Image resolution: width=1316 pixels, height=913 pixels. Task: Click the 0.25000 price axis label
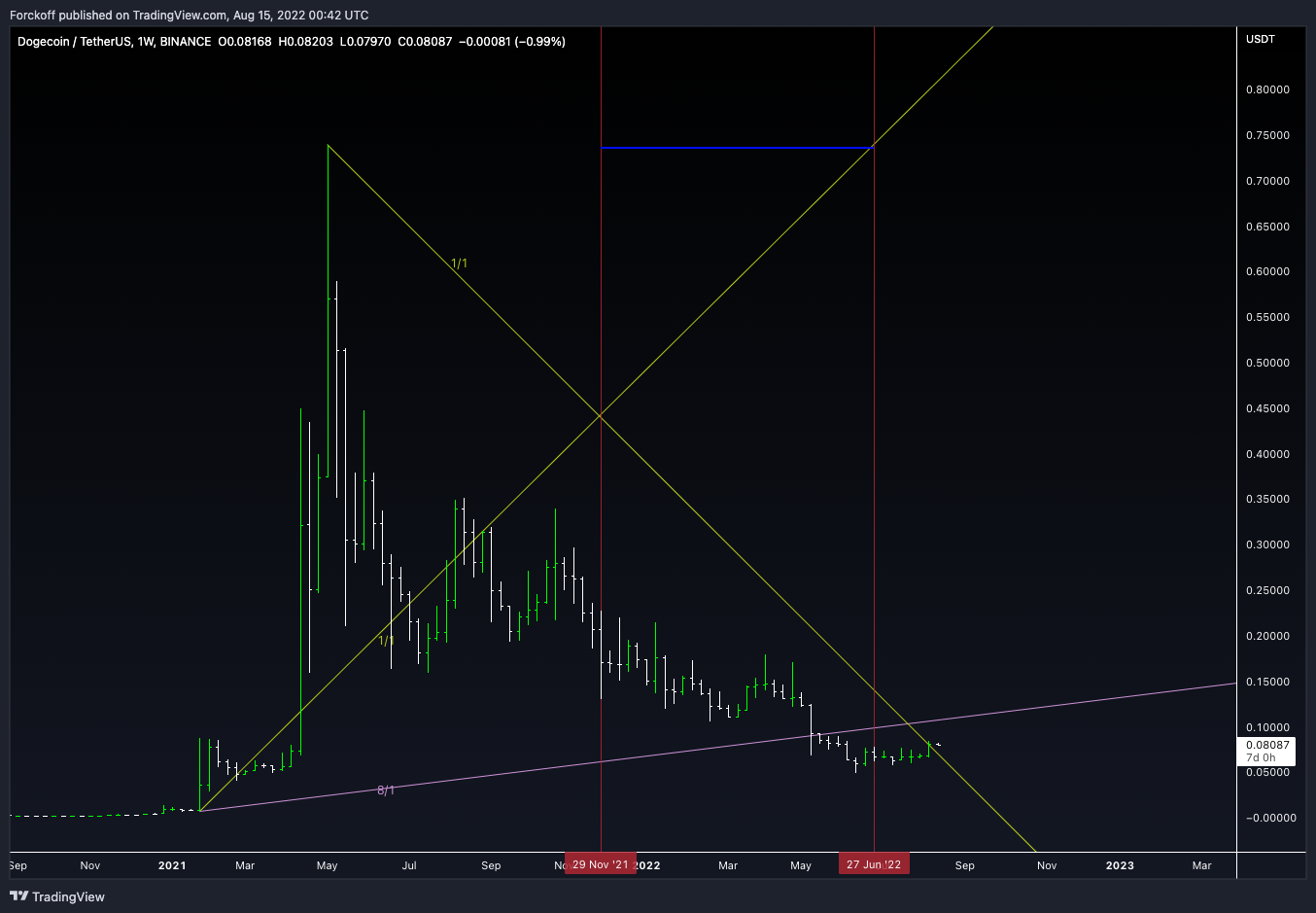(x=1267, y=590)
